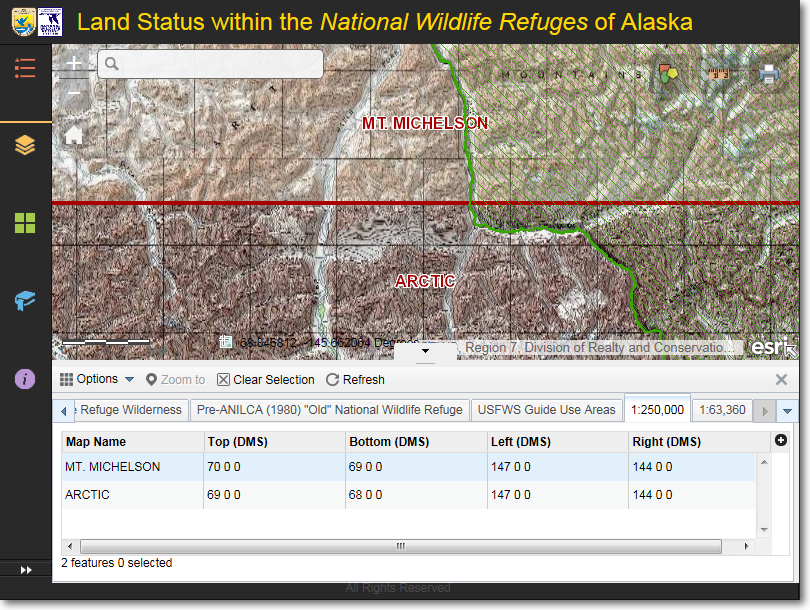
Task: Click the blue graduation cap icon in sidebar
Action: click(x=25, y=300)
